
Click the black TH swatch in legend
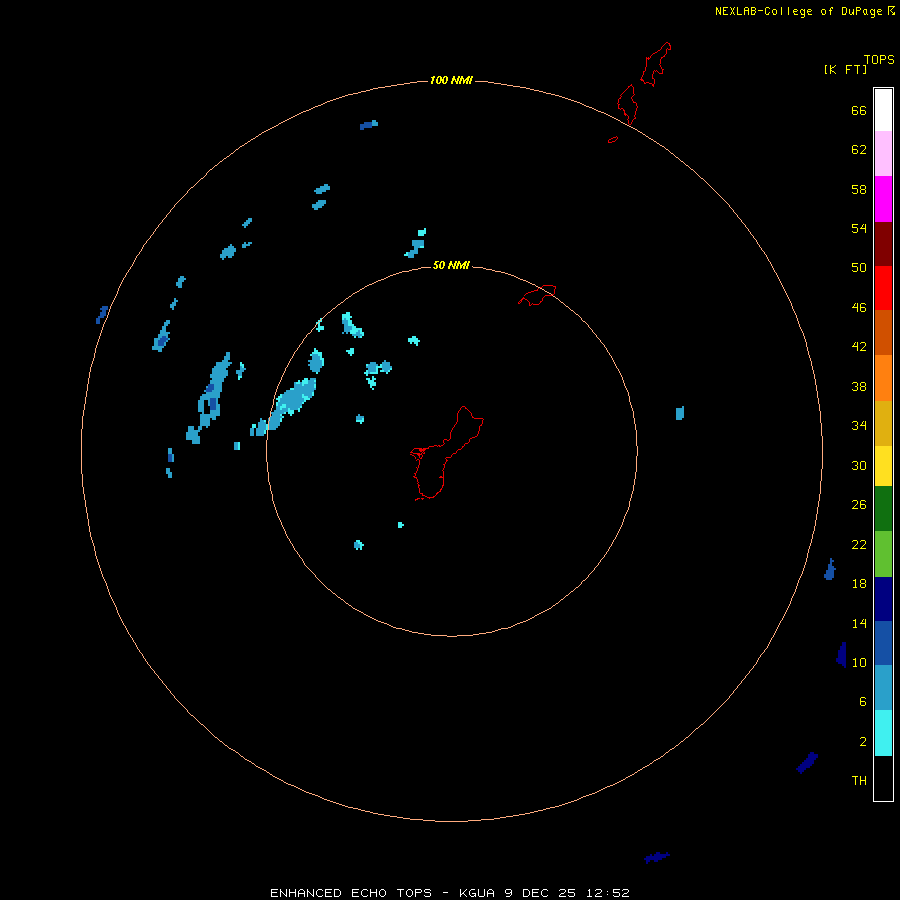(x=883, y=778)
